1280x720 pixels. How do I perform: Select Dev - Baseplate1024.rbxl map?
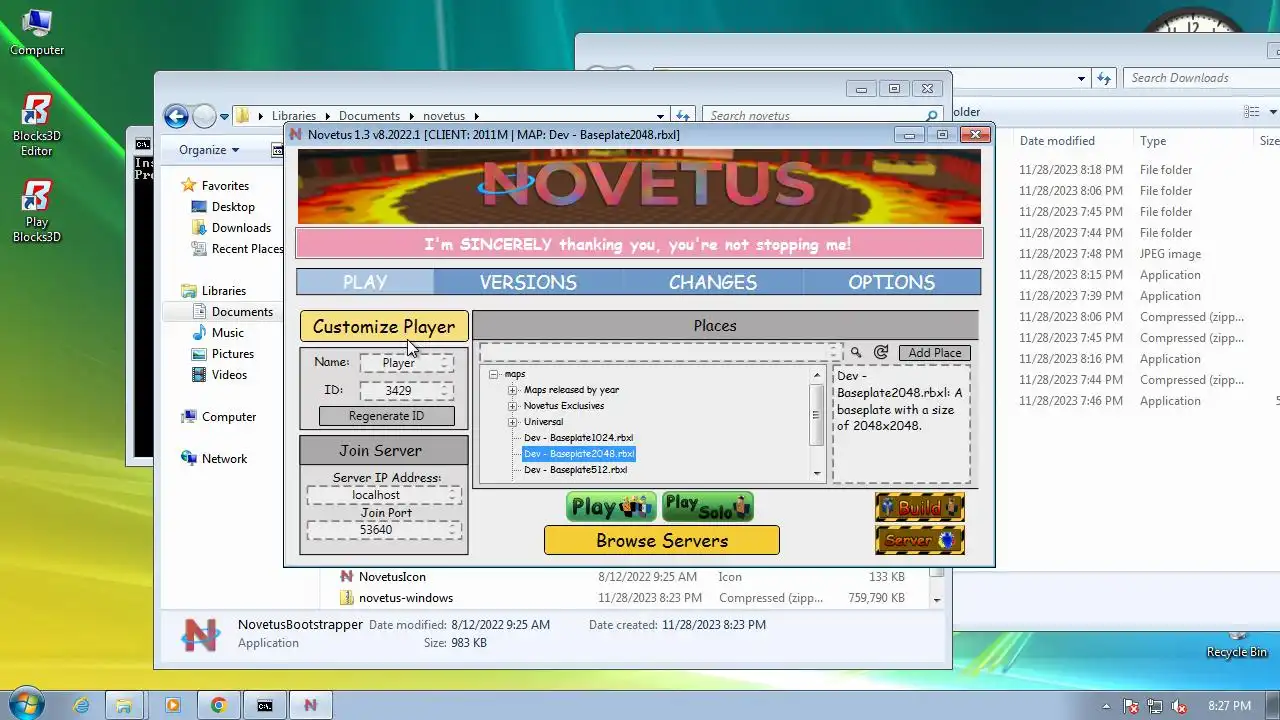(578, 438)
